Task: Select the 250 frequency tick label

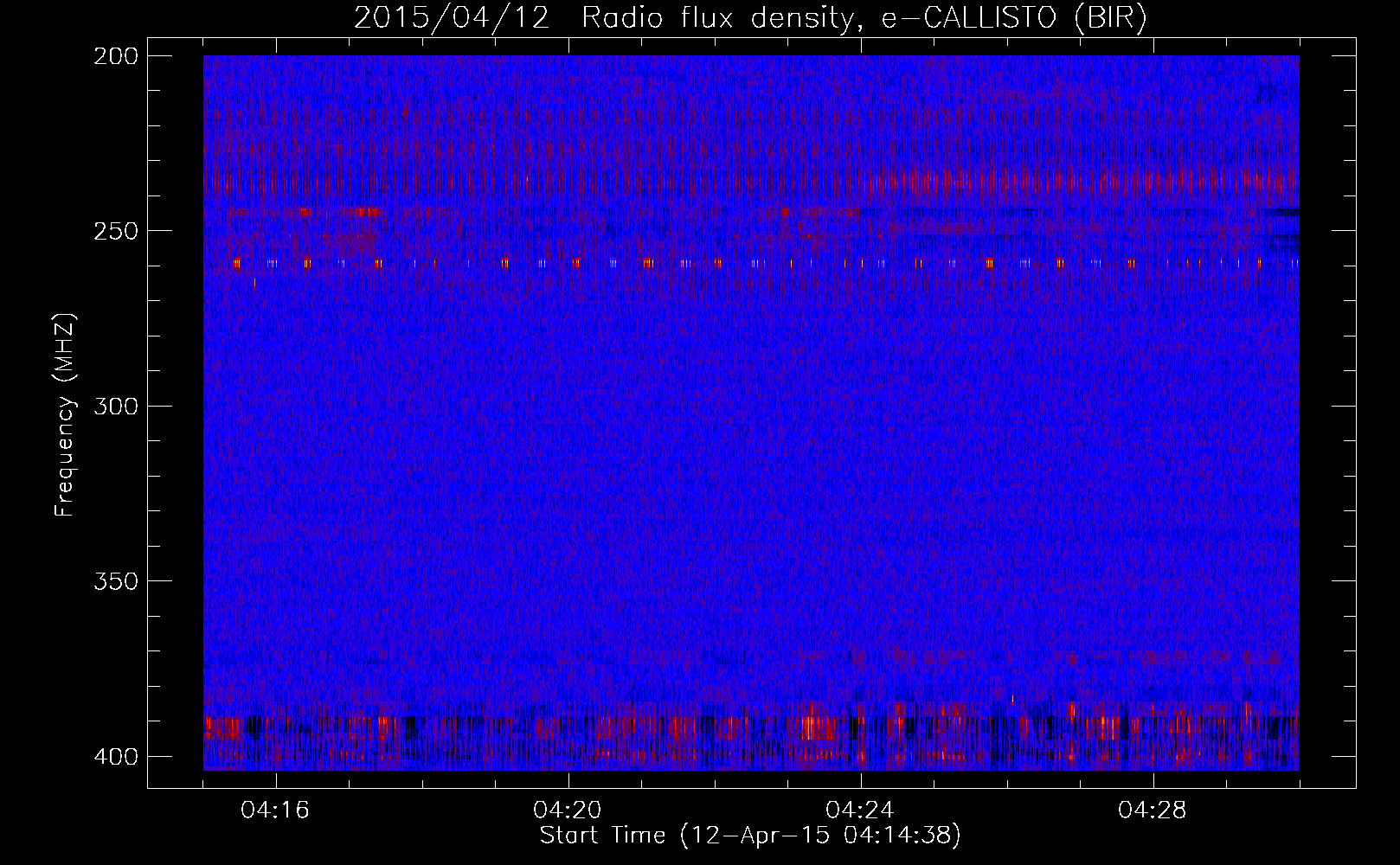Action: [115, 231]
